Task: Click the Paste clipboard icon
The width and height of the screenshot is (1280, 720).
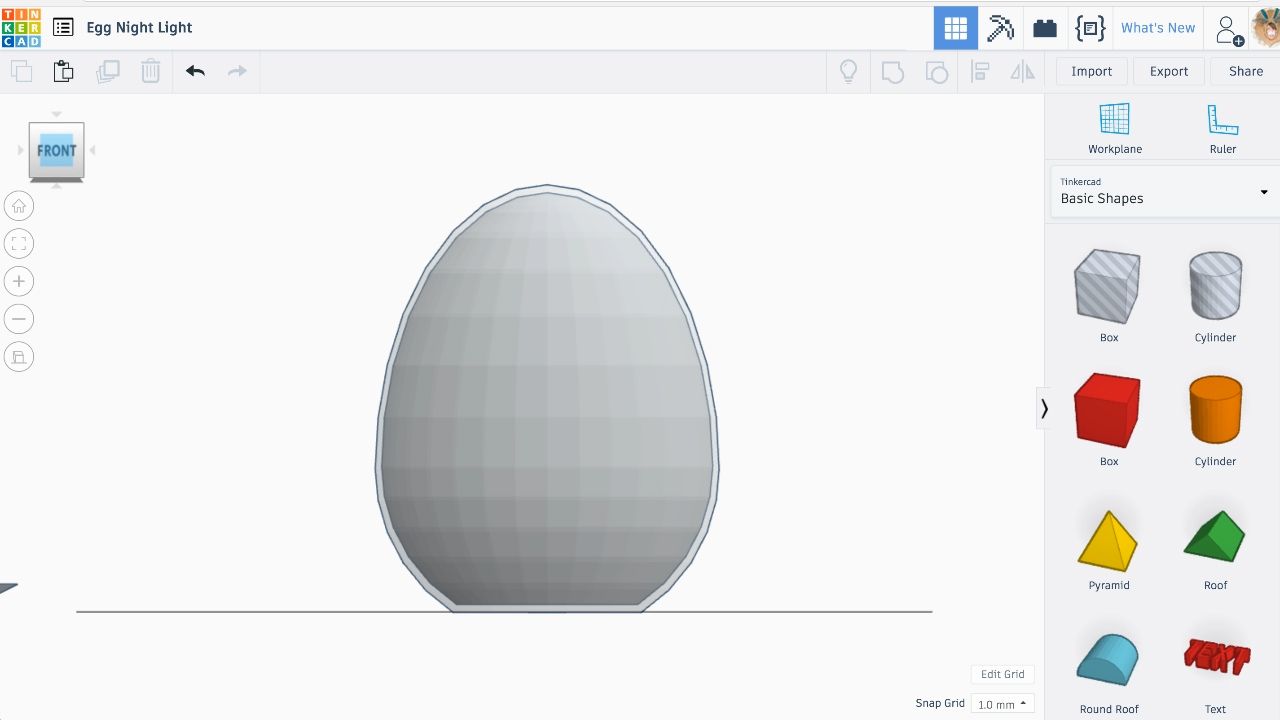Action: pos(63,71)
